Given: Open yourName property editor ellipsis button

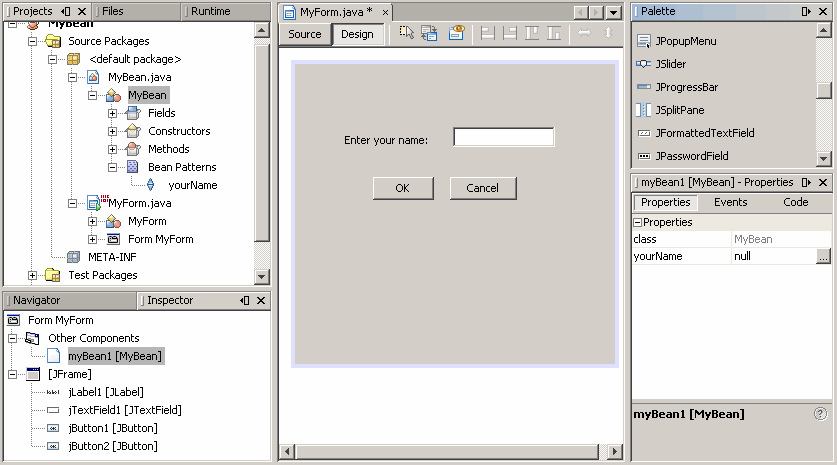Looking at the screenshot, I should [822, 257].
